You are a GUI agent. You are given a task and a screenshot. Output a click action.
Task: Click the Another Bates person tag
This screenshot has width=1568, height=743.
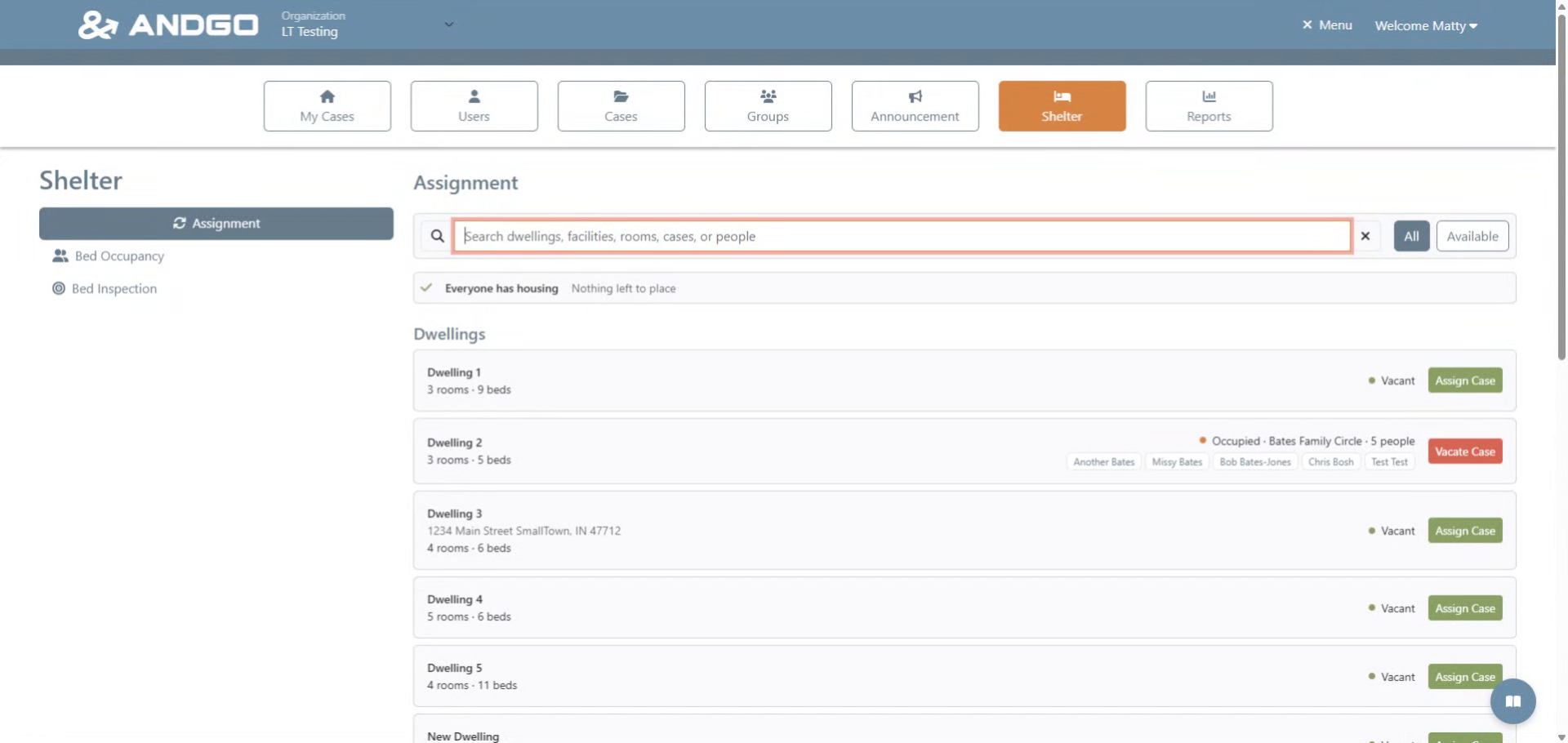(x=1104, y=462)
